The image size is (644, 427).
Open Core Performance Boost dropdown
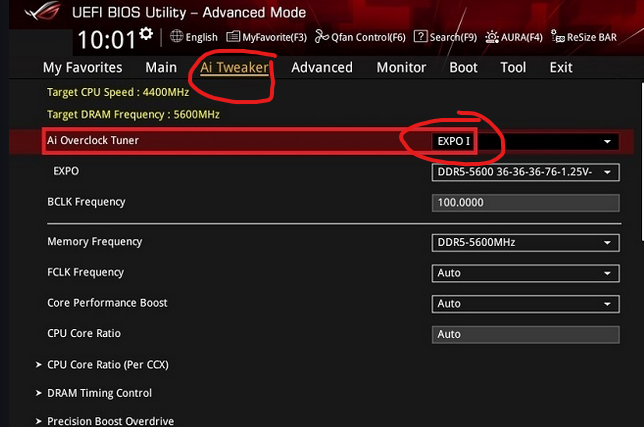tap(526, 304)
